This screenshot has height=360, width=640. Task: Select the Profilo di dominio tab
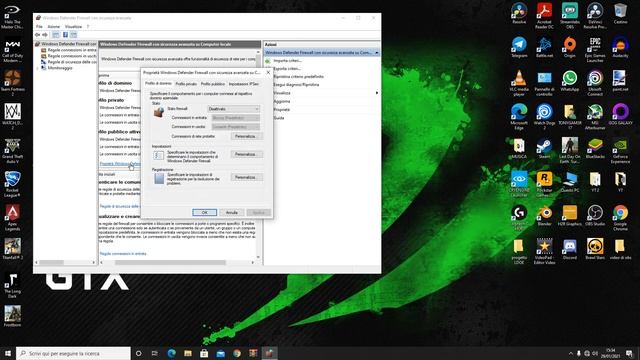159,83
